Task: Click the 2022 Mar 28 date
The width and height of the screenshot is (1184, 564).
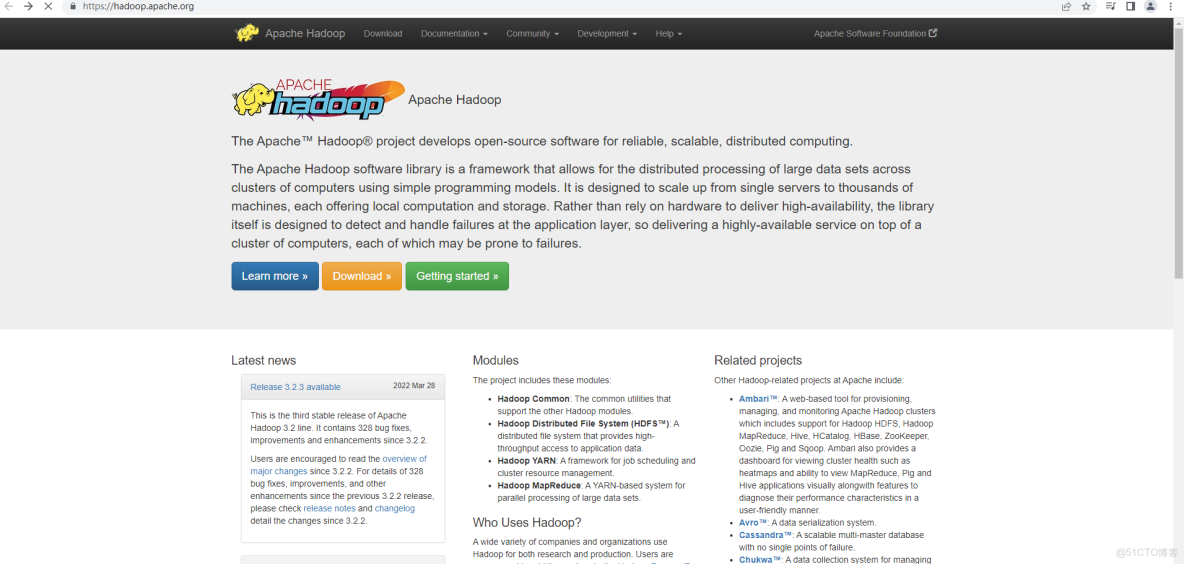Action: click(x=414, y=385)
